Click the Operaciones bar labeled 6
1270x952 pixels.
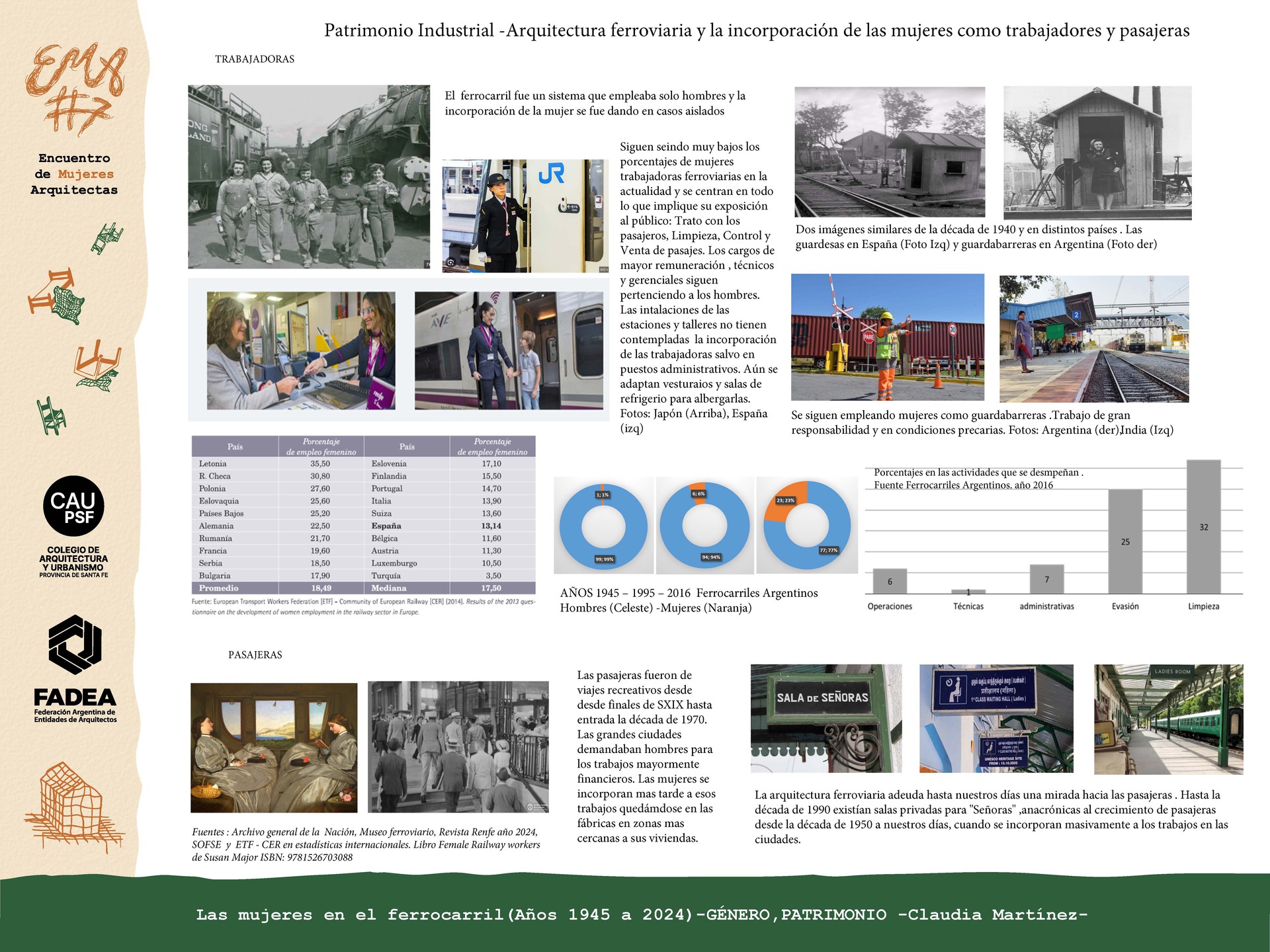point(890,581)
